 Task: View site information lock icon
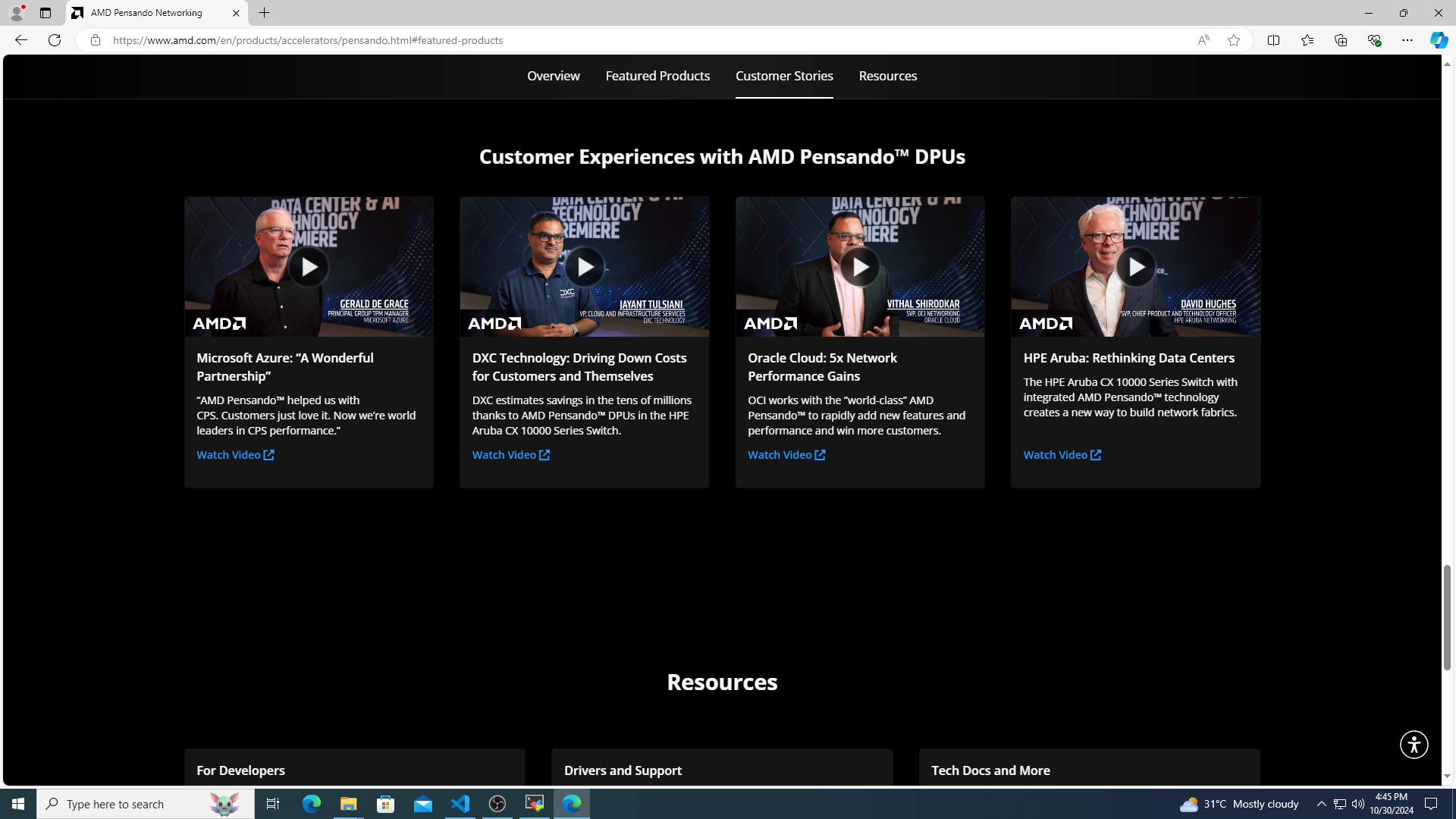point(95,40)
